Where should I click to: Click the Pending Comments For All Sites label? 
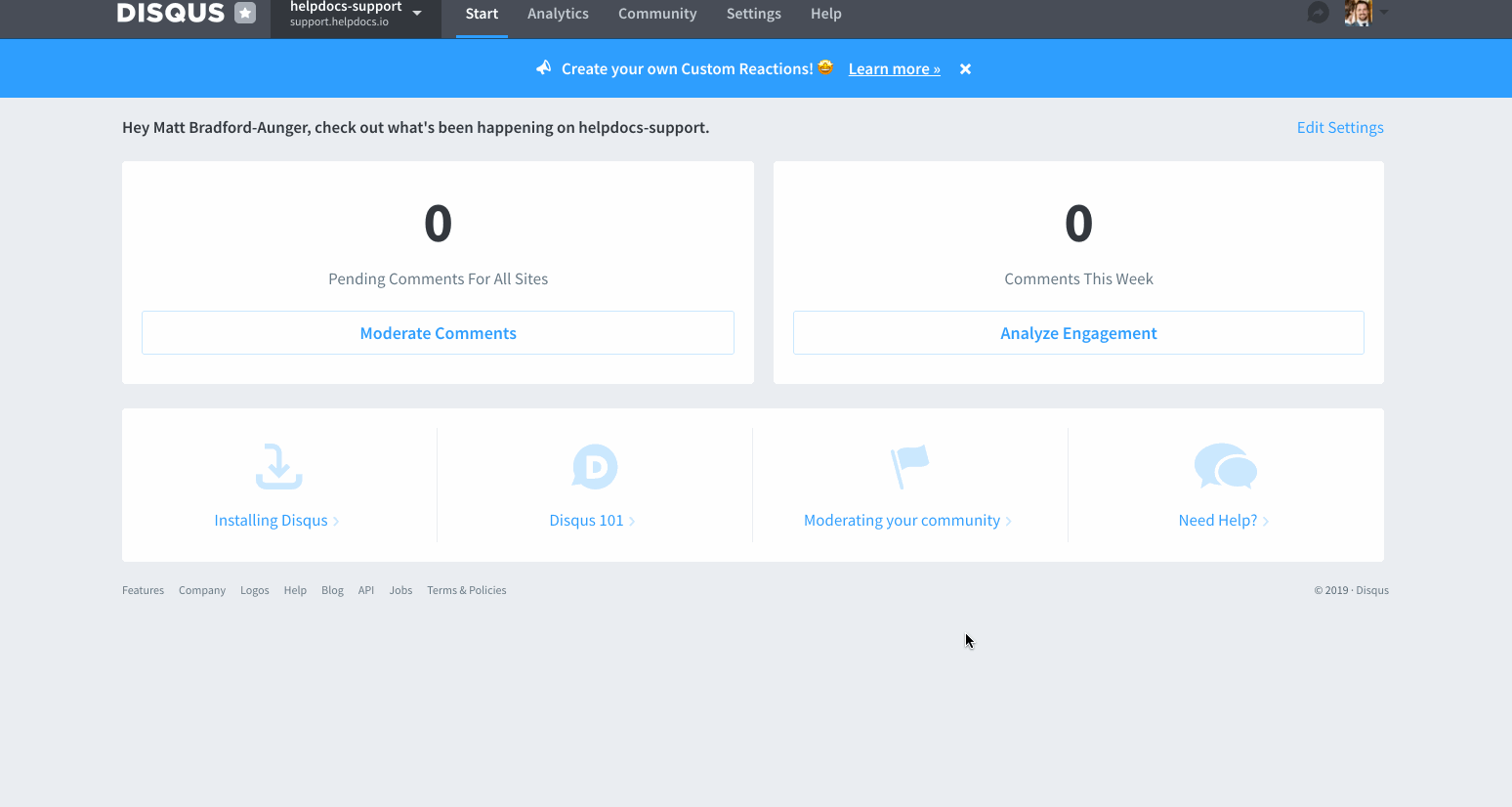coord(438,278)
